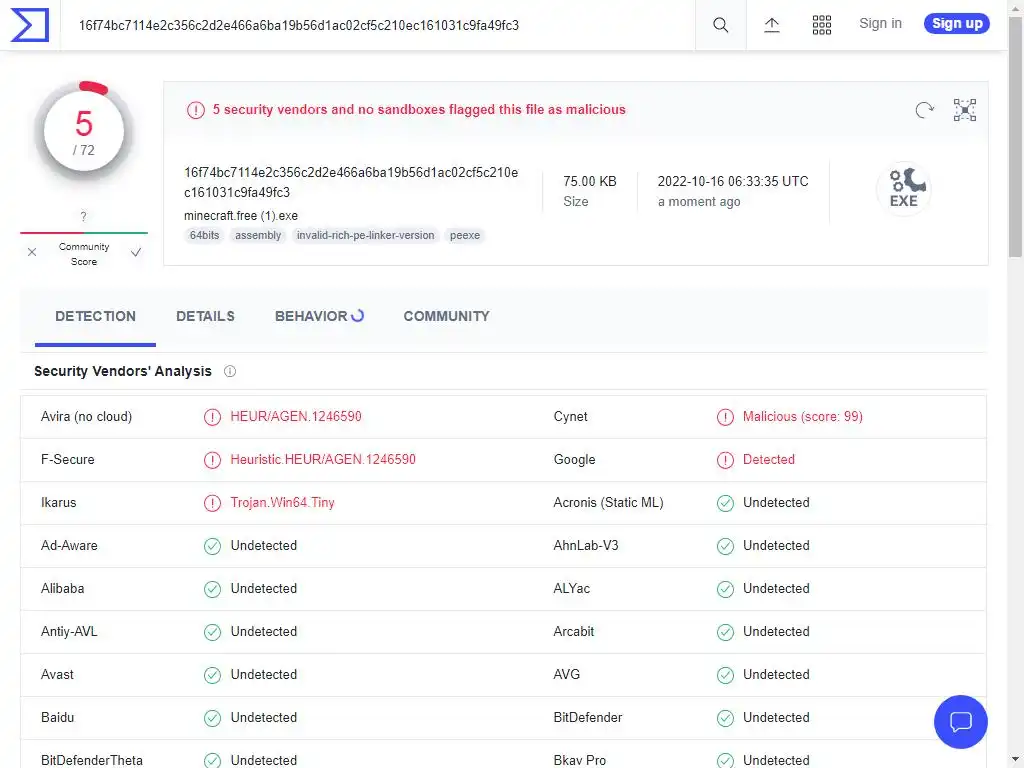Screen dimensions: 1024x768
Task: Click the Antiy-AVL vendor name
Action: click(69, 632)
